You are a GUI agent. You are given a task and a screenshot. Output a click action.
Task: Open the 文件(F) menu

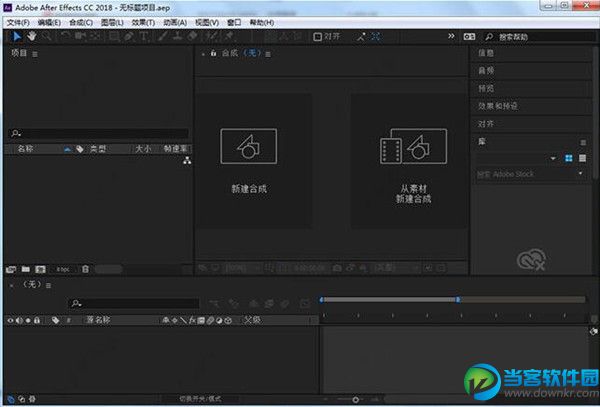(18, 23)
